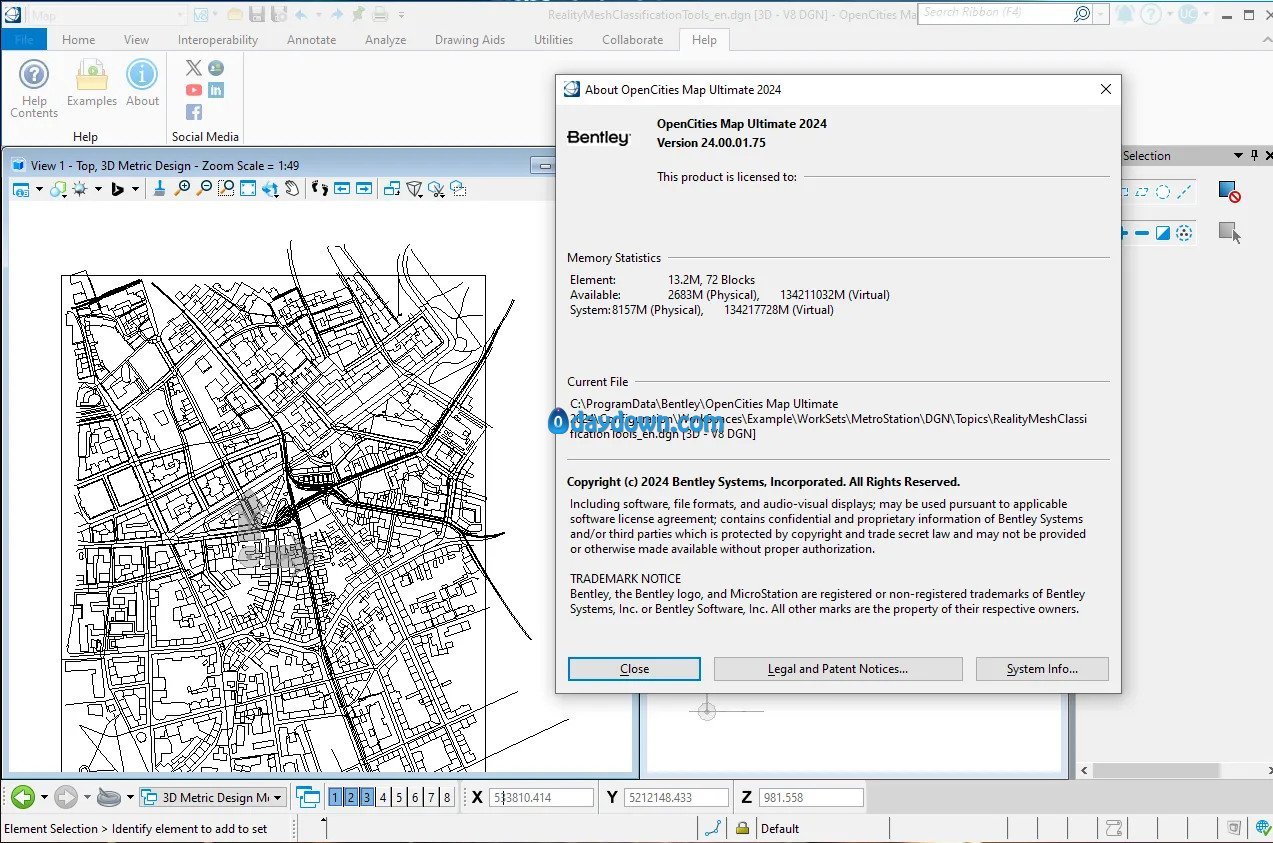This screenshot has width=1273, height=843.
Task: Toggle view 6 in view toggles
Action: click(415, 797)
